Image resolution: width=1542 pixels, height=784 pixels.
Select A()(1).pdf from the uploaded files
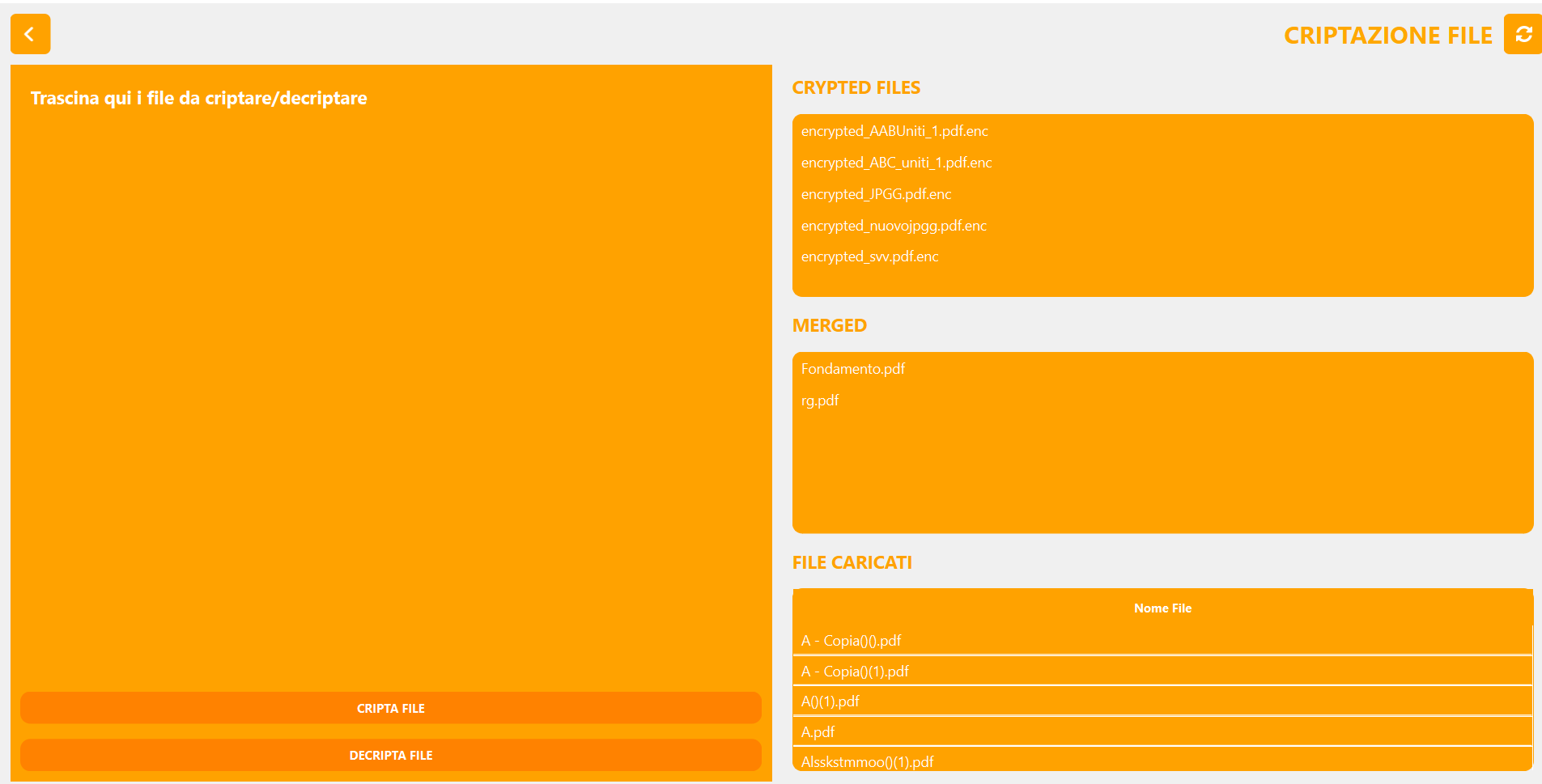(830, 701)
